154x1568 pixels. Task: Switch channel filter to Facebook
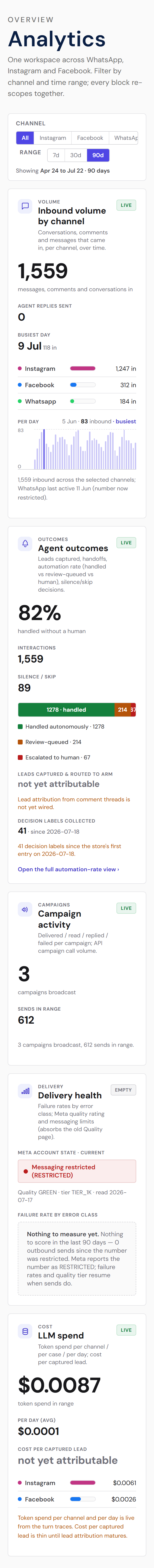[90, 138]
